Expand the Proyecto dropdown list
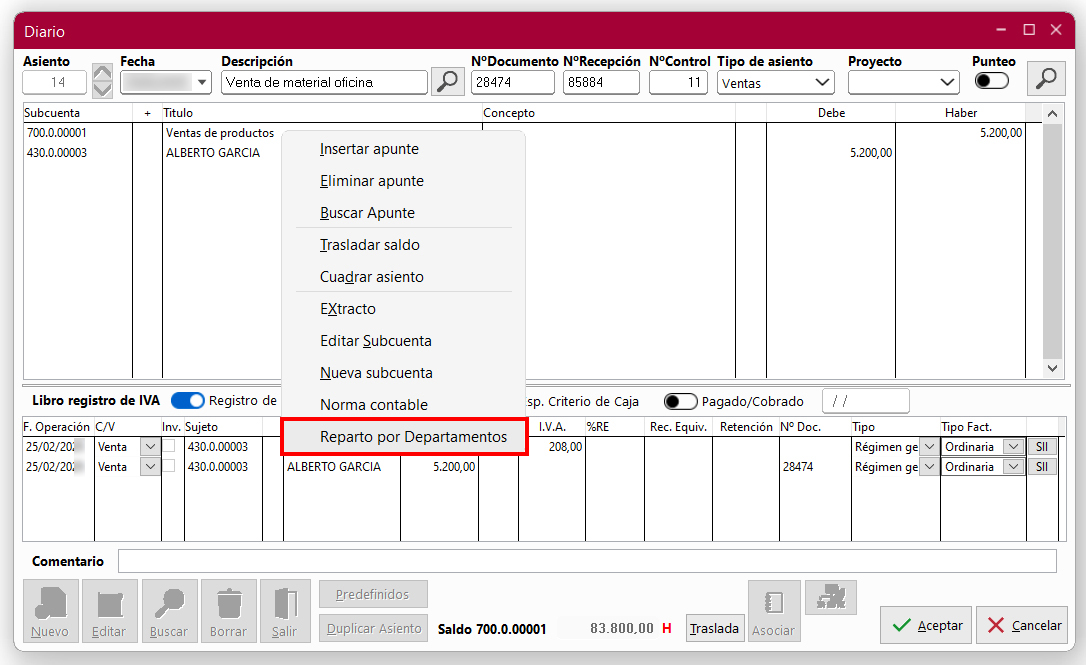This screenshot has width=1086, height=665. (903, 82)
